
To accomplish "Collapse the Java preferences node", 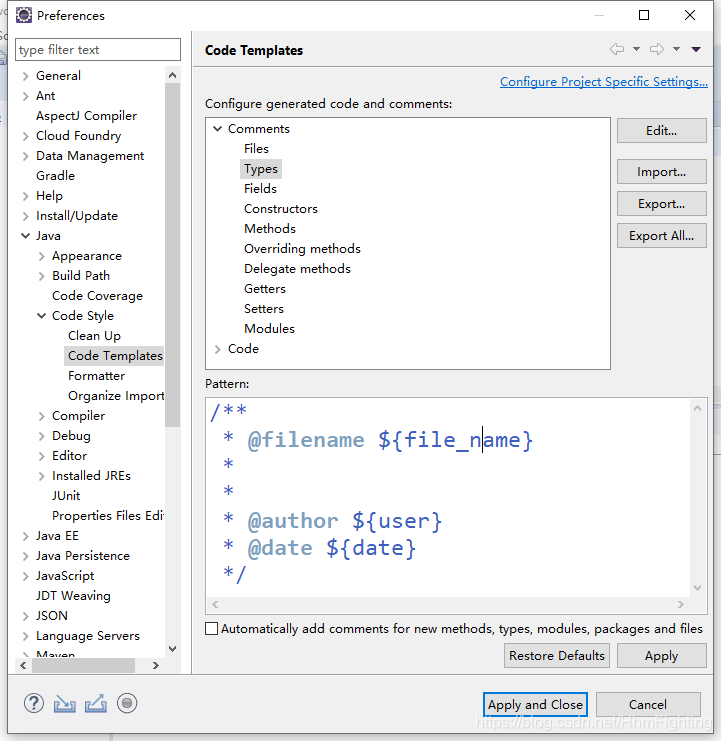I will point(26,236).
